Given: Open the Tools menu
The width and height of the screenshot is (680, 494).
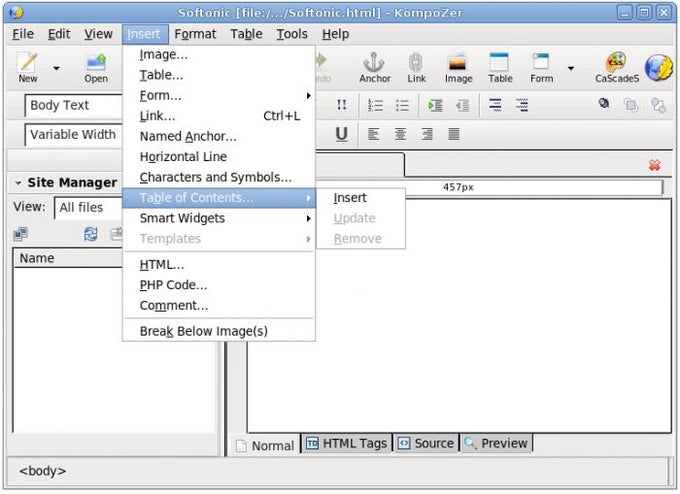Looking at the screenshot, I should coord(292,34).
